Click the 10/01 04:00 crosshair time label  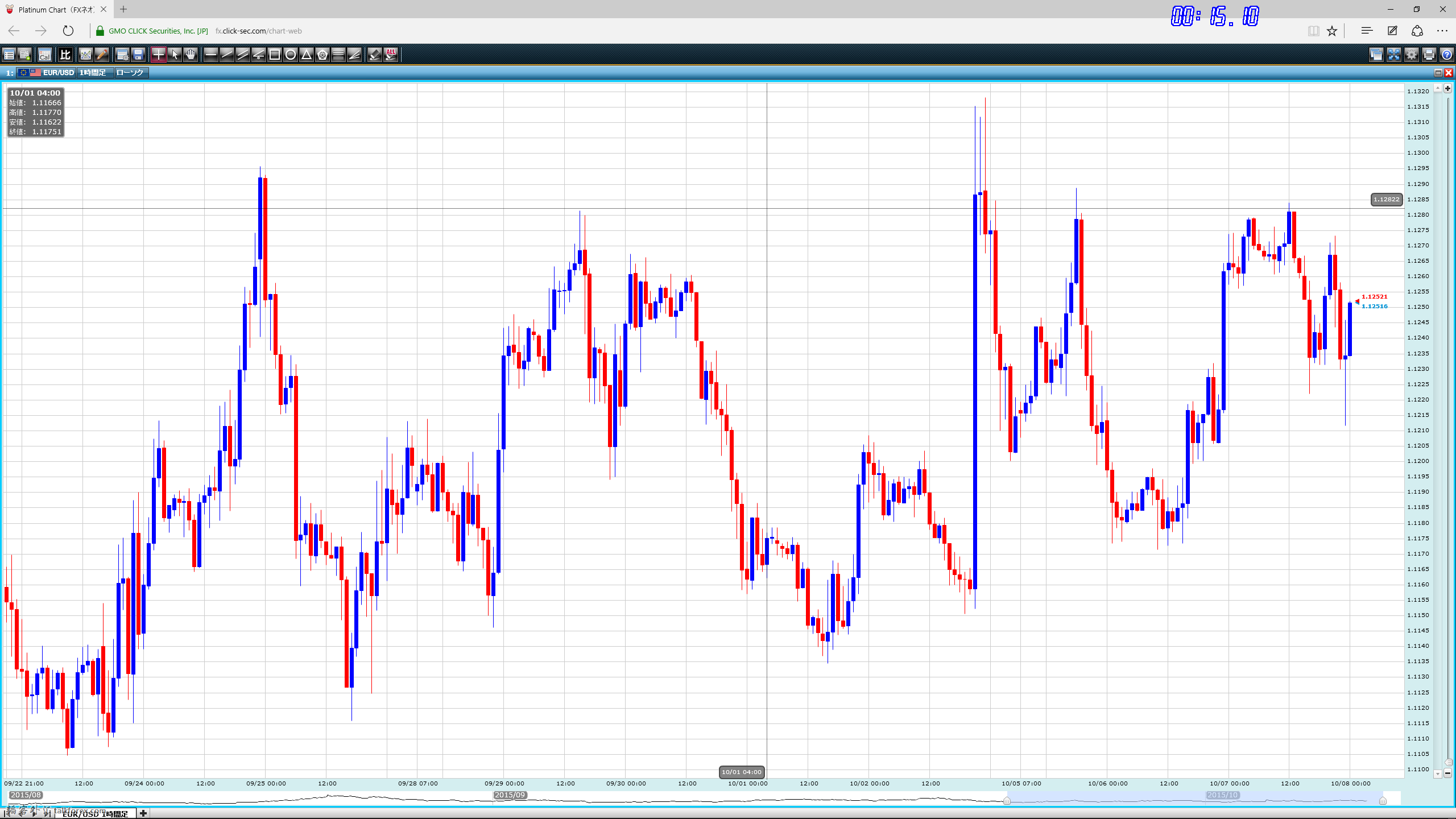point(742,772)
